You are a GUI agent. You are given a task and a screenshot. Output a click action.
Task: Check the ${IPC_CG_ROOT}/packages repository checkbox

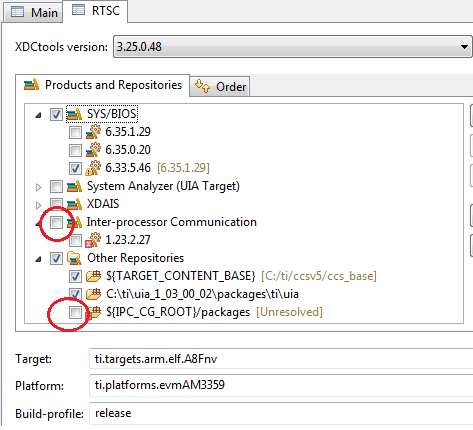click(x=75, y=312)
